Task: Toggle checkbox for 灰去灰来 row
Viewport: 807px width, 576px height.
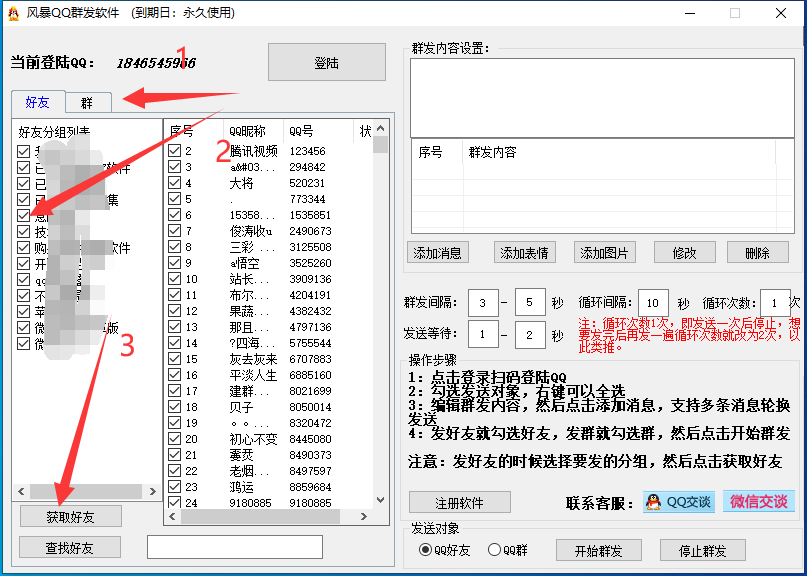Action: click(174, 358)
